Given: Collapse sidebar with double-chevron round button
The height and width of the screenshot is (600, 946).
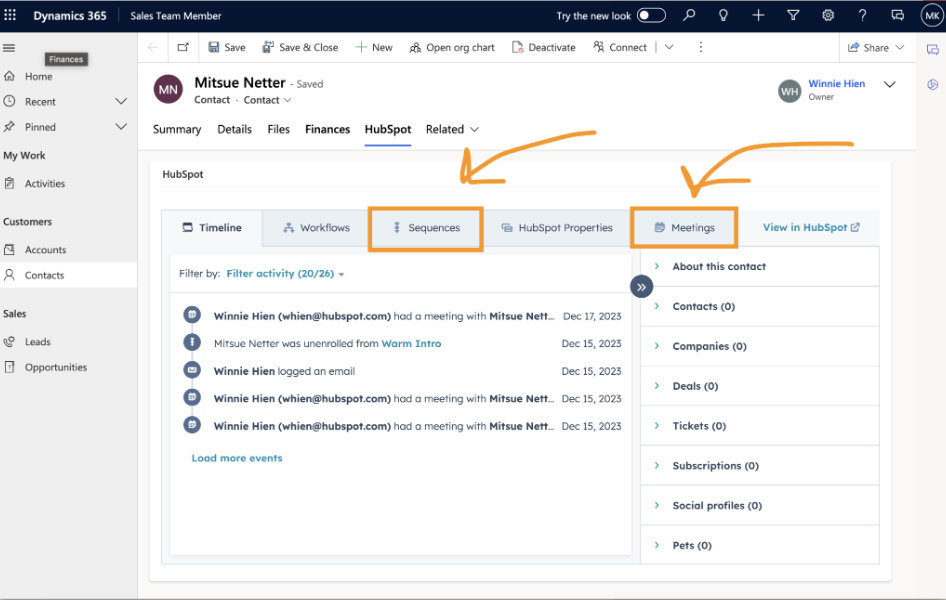Looking at the screenshot, I should (x=641, y=287).
